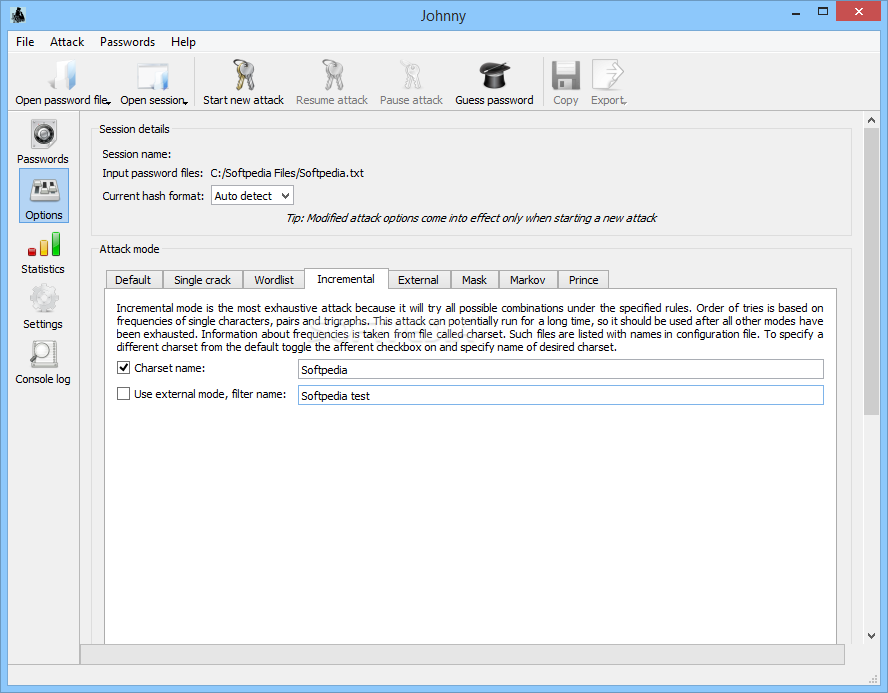Open the Passwords menu
Image resolution: width=888 pixels, height=693 pixels.
(x=127, y=42)
